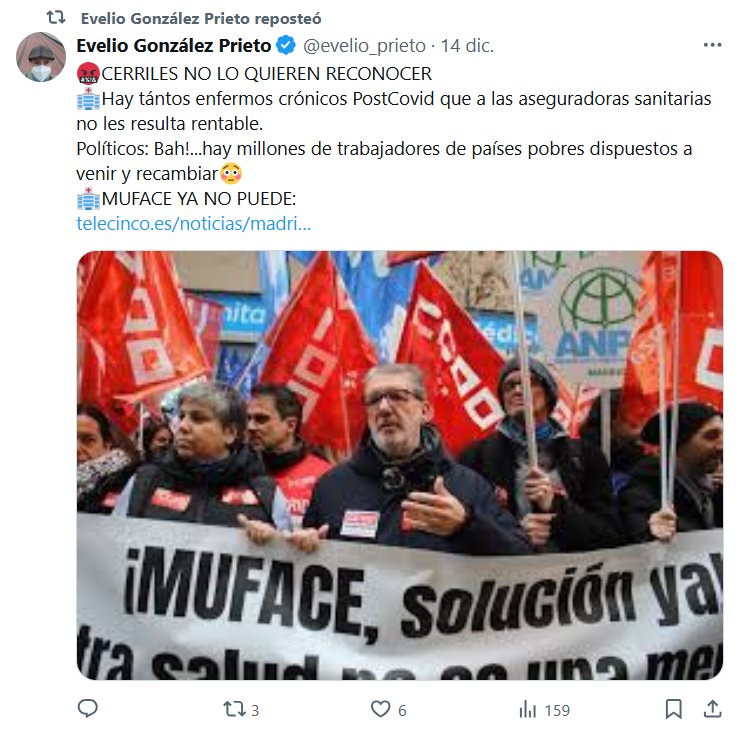This screenshot has width=744, height=732.
Task: Open tweet via "CERRILES NO LO QUIEREN RECONOCER" text
Action: [267, 74]
